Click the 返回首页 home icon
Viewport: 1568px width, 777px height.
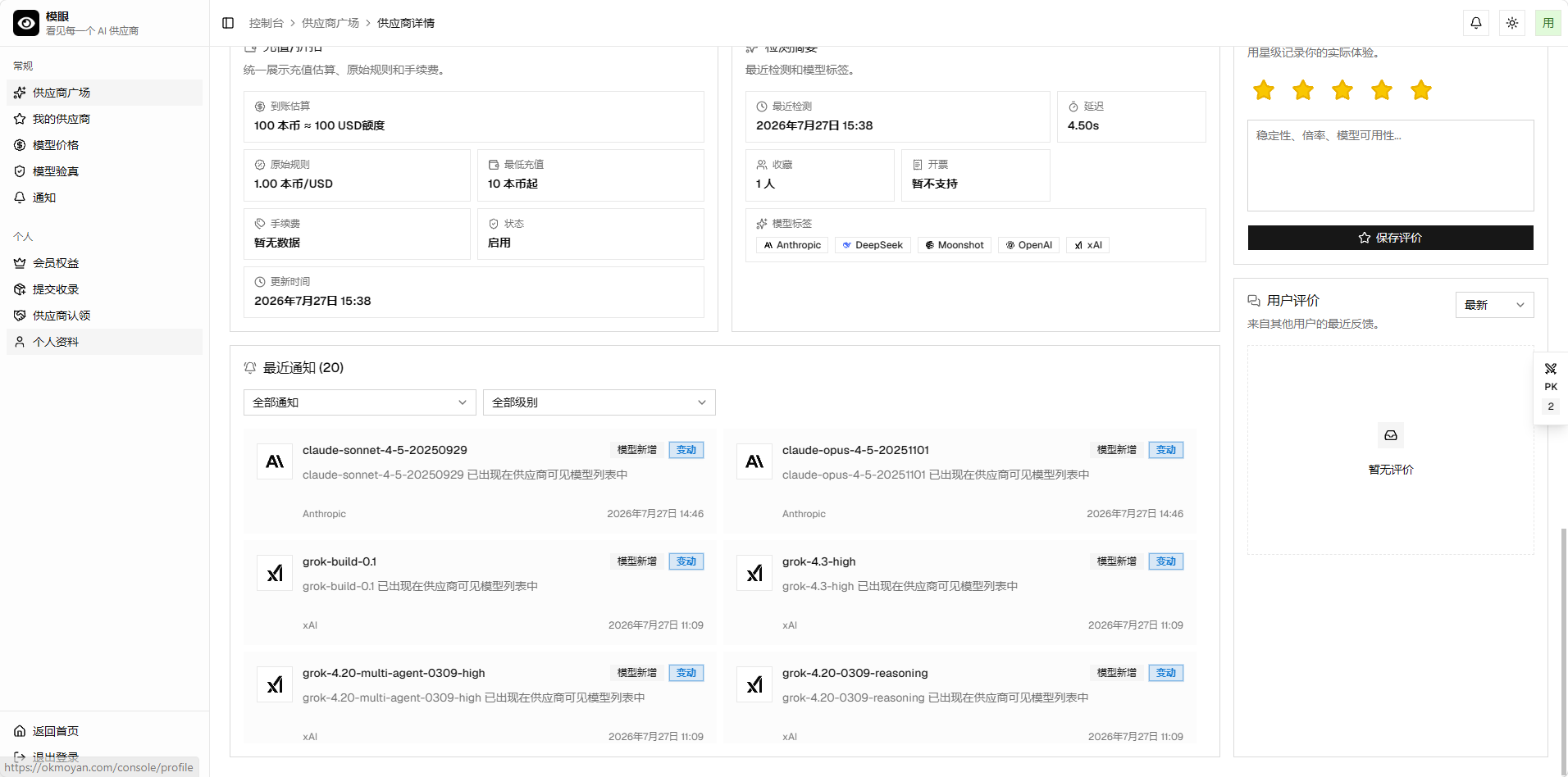coord(20,731)
